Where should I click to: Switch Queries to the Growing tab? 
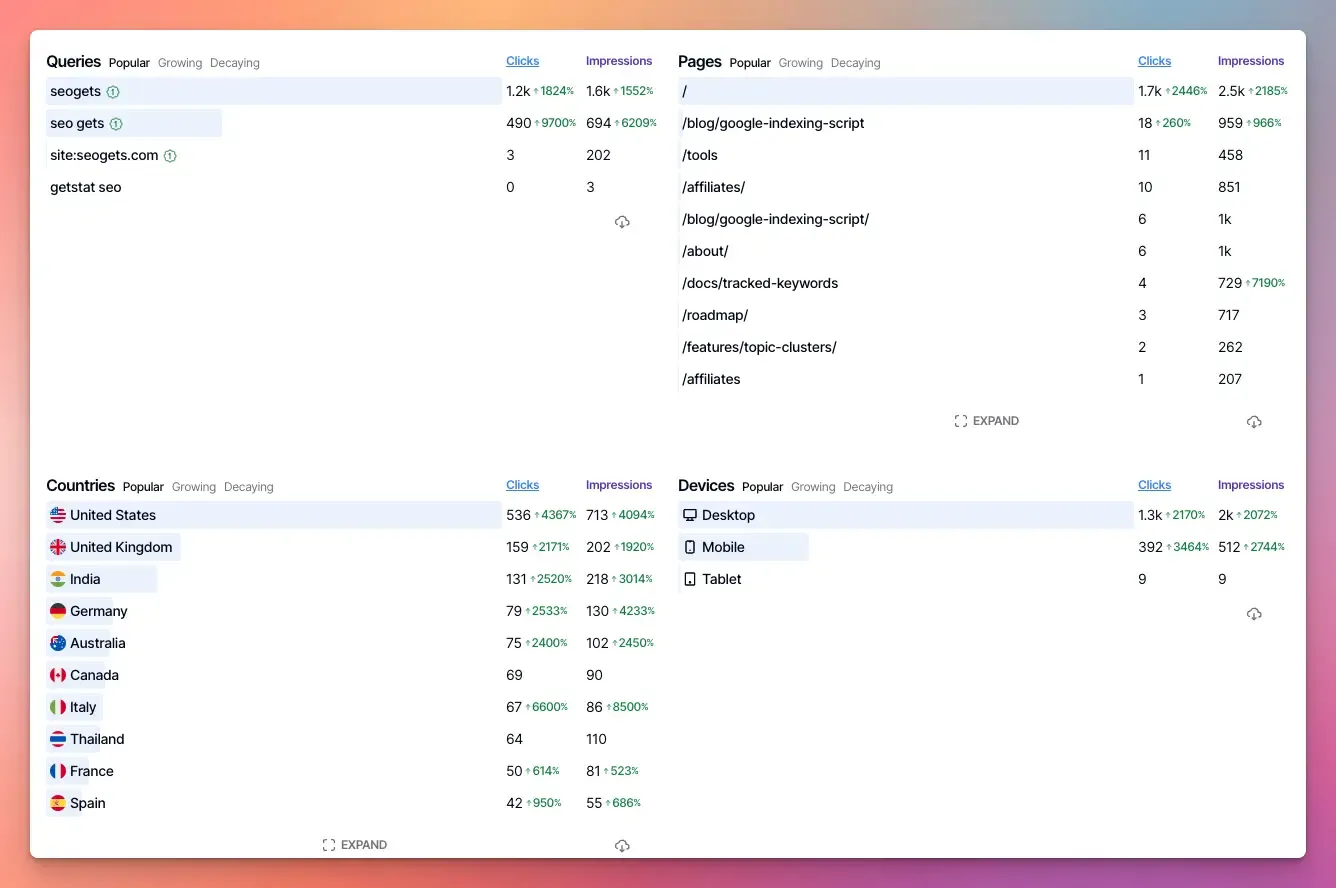[x=180, y=63]
